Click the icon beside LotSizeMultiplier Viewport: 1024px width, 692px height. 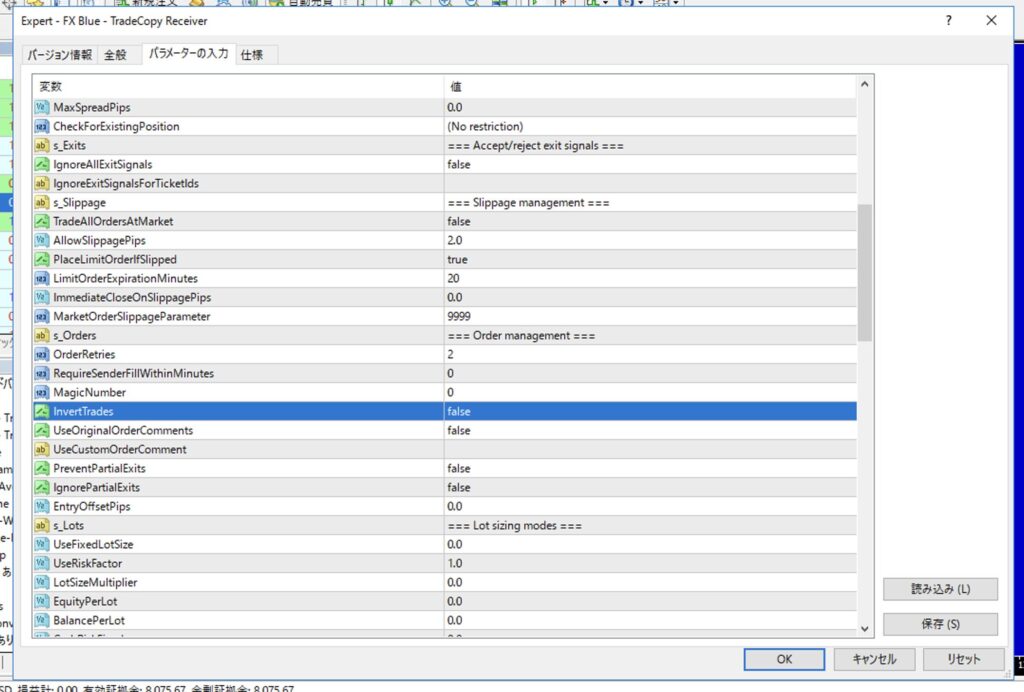[x=42, y=582]
